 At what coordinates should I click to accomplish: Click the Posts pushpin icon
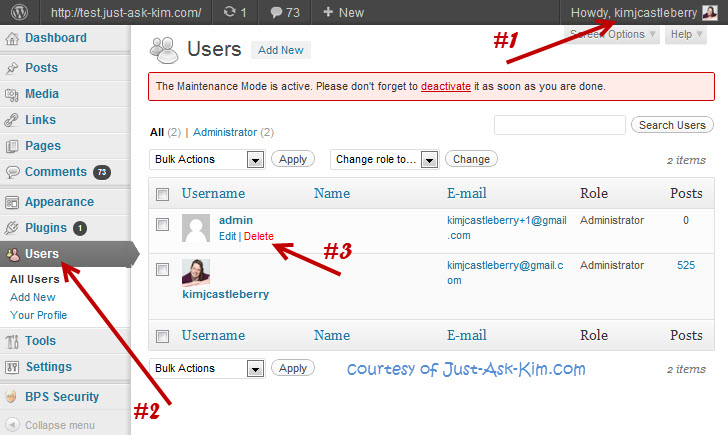[12, 68]
